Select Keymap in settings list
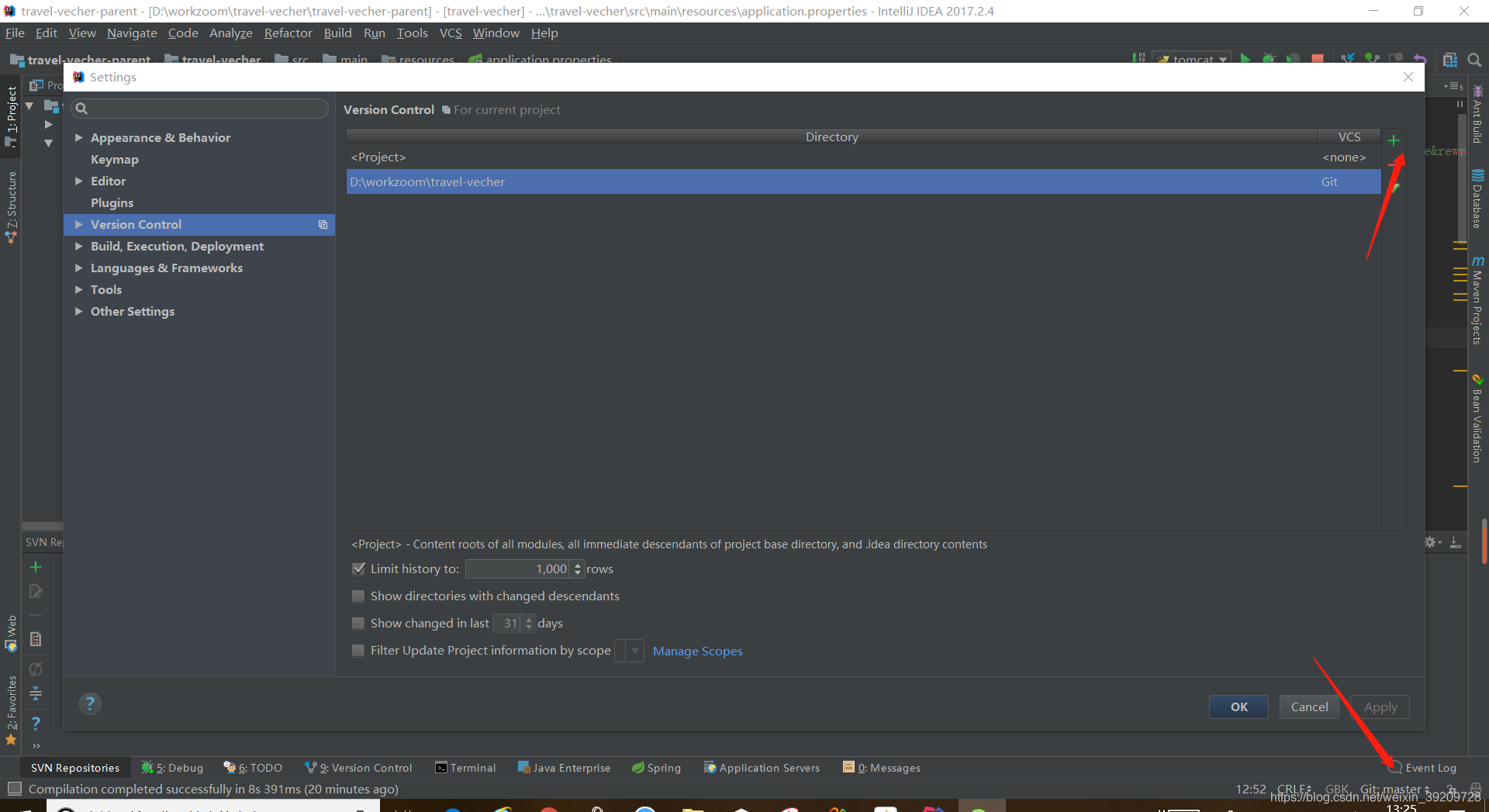 click(x=115, y=159)
